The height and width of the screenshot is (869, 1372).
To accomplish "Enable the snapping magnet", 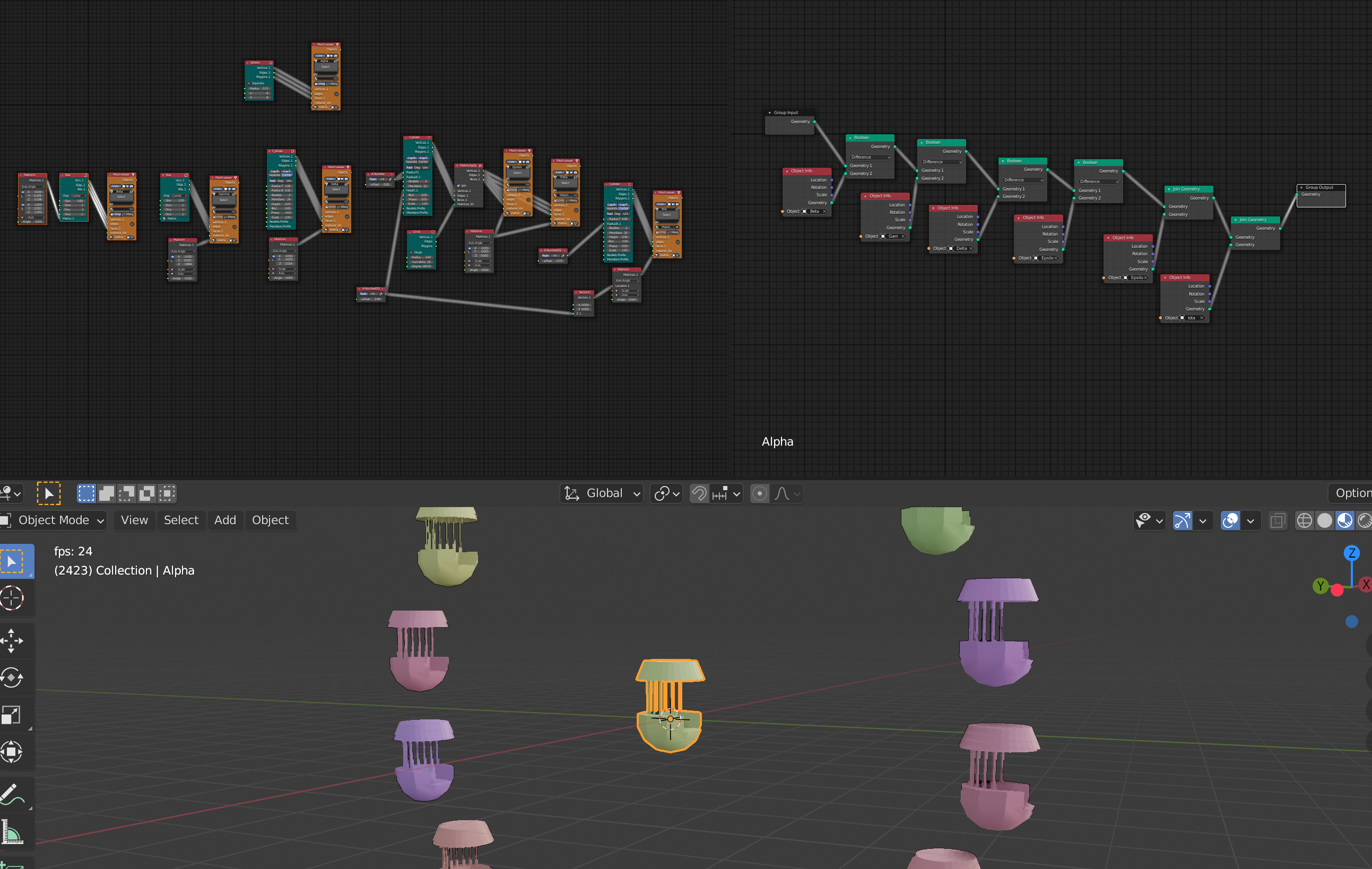I will click(x=699, y=493).
